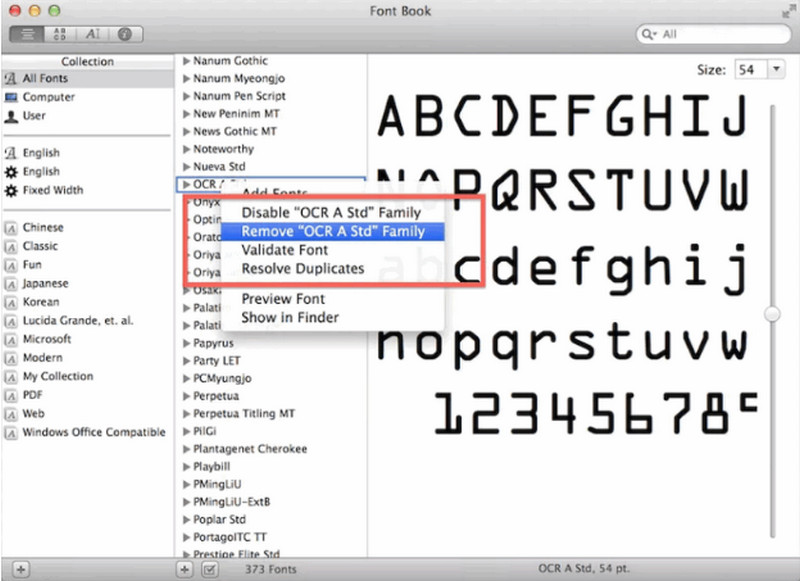Click the PDF collection icon
Screen dimensions: 800x581
(11, 395)
